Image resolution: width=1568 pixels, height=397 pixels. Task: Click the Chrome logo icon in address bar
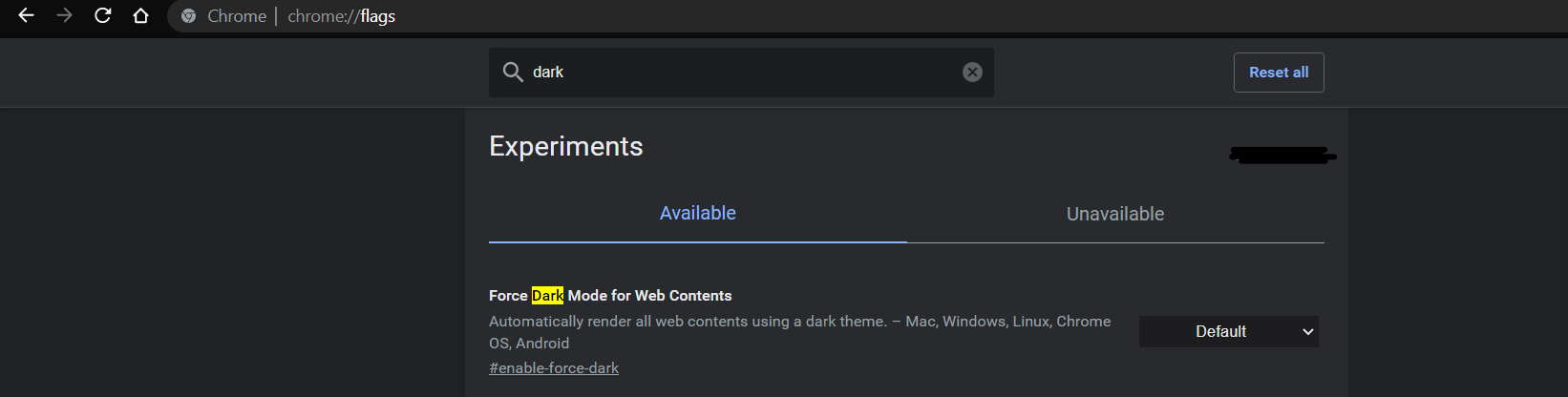tap(189, 16)
